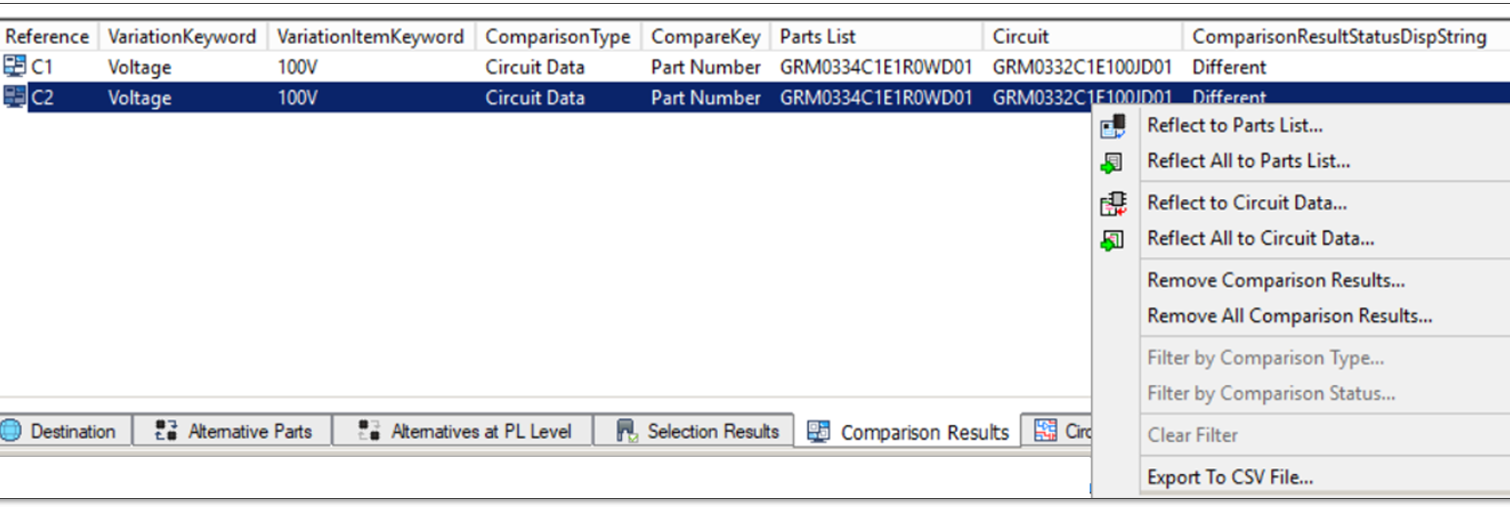Click the Reflect to Circuit Data icon
The image size is (1510, 508).
(x=1112, y=204)
